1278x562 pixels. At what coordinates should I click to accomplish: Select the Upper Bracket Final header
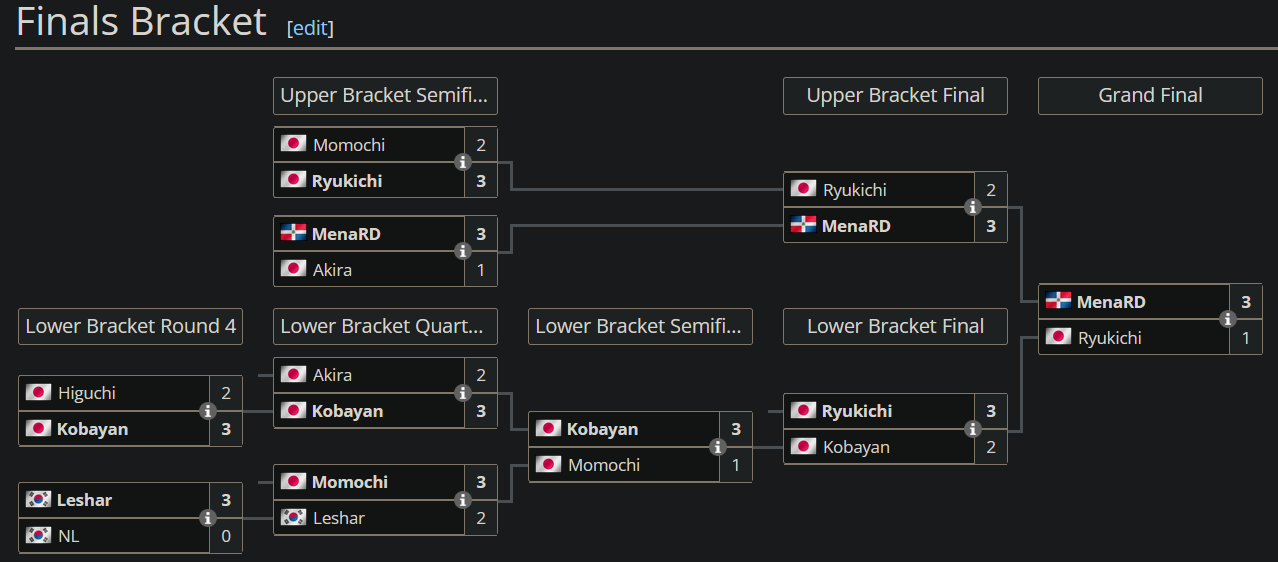pyautogui.click(x=895, y=96)
